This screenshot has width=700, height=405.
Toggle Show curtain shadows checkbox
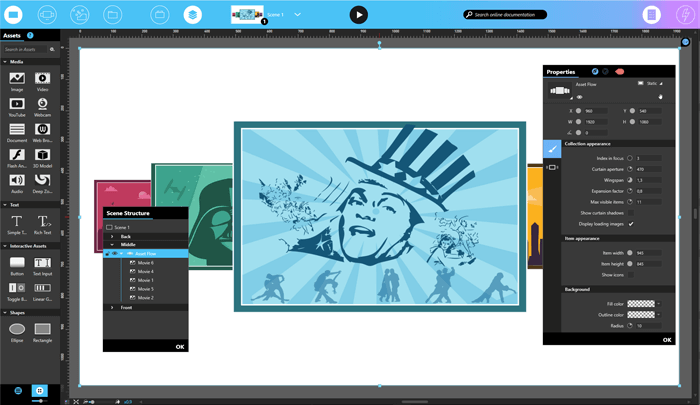[631, 213]
